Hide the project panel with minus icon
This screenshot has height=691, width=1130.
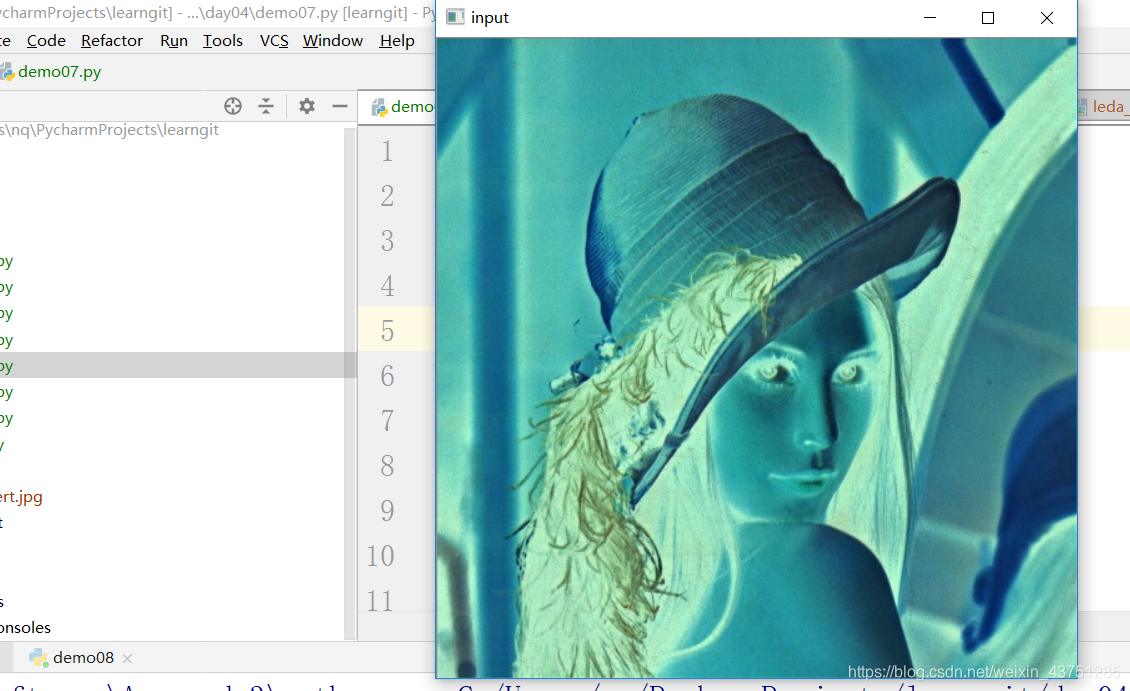click(x=340, y=107)
